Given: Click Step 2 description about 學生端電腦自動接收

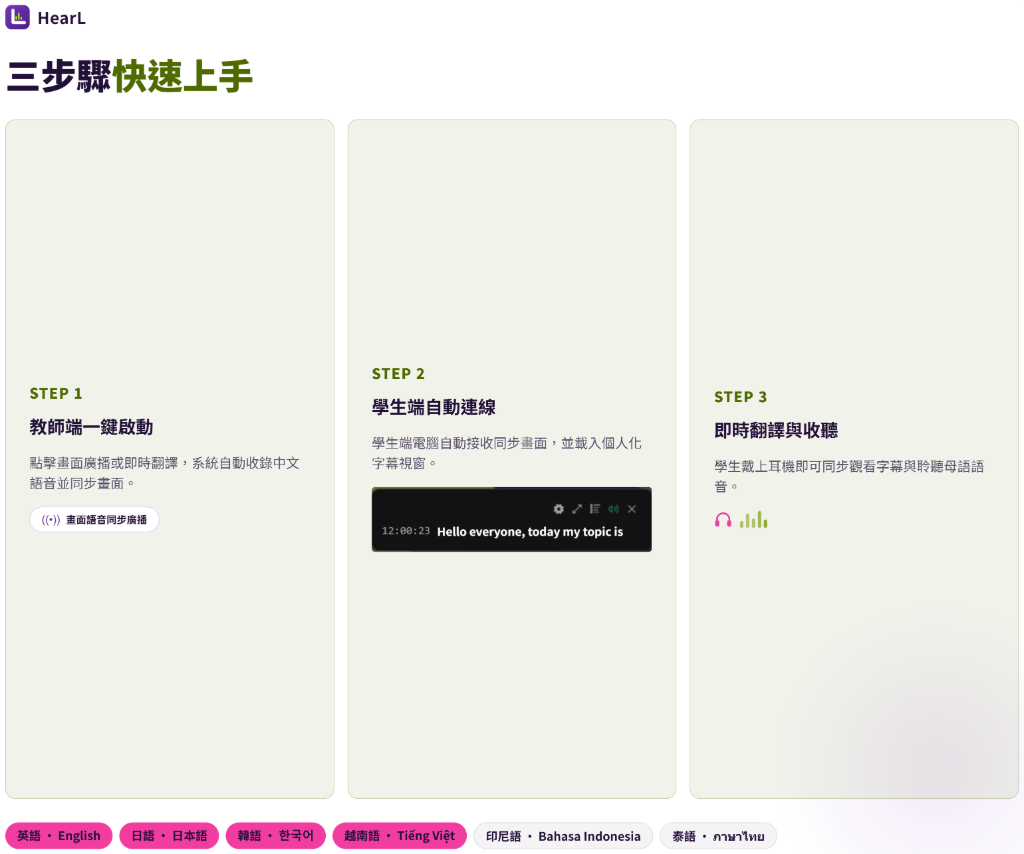Looking at the screenshot, I should 507,453.
